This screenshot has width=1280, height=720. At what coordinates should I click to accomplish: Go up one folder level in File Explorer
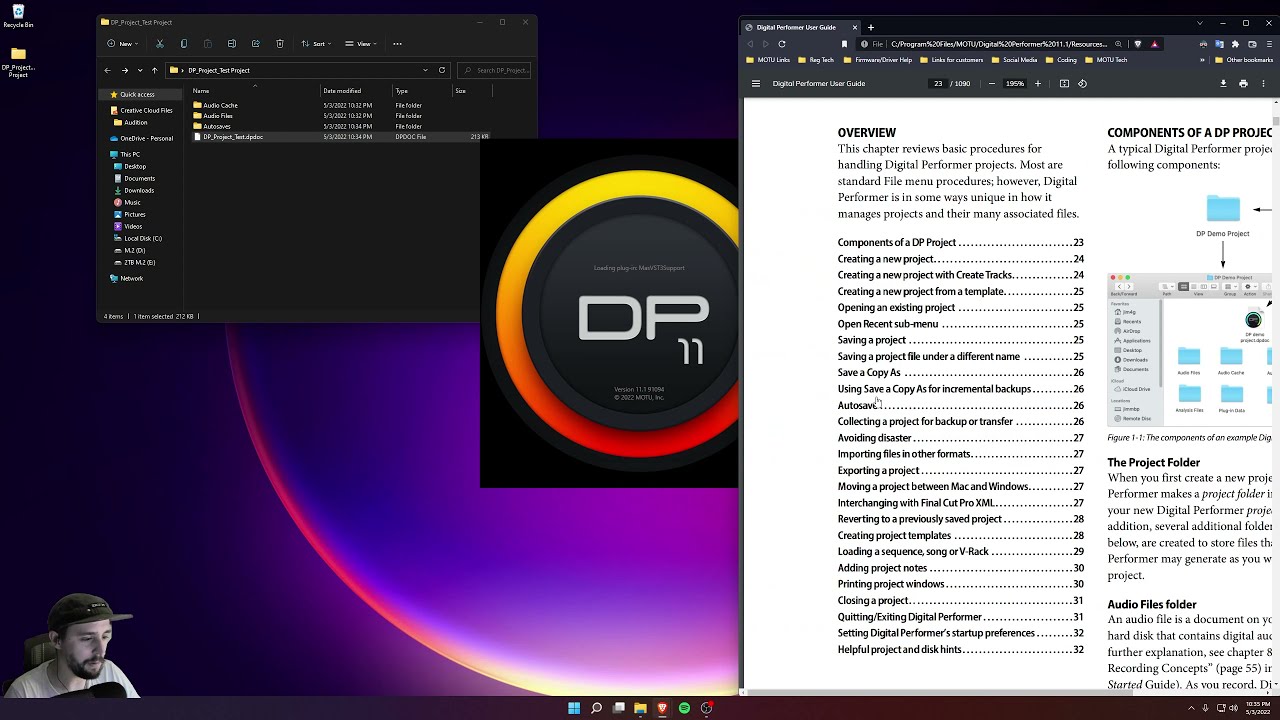[x=154, y=70]
